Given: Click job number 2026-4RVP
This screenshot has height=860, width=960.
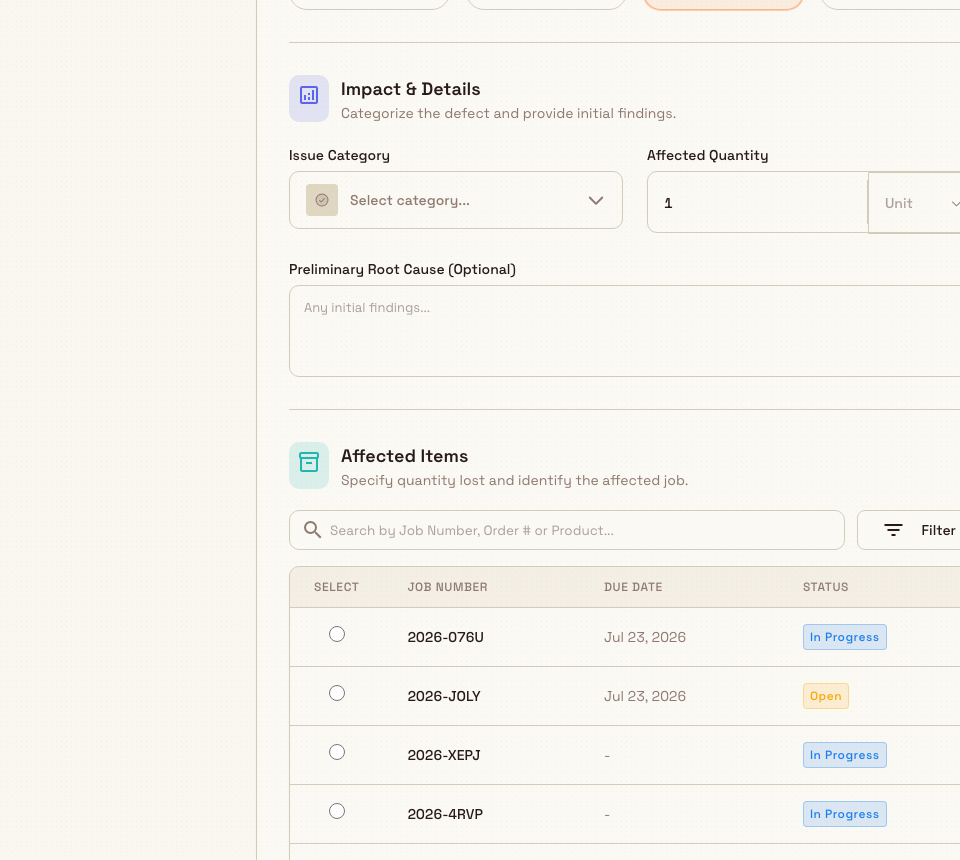Looking at the screenshot, I should tap(445, 814).
